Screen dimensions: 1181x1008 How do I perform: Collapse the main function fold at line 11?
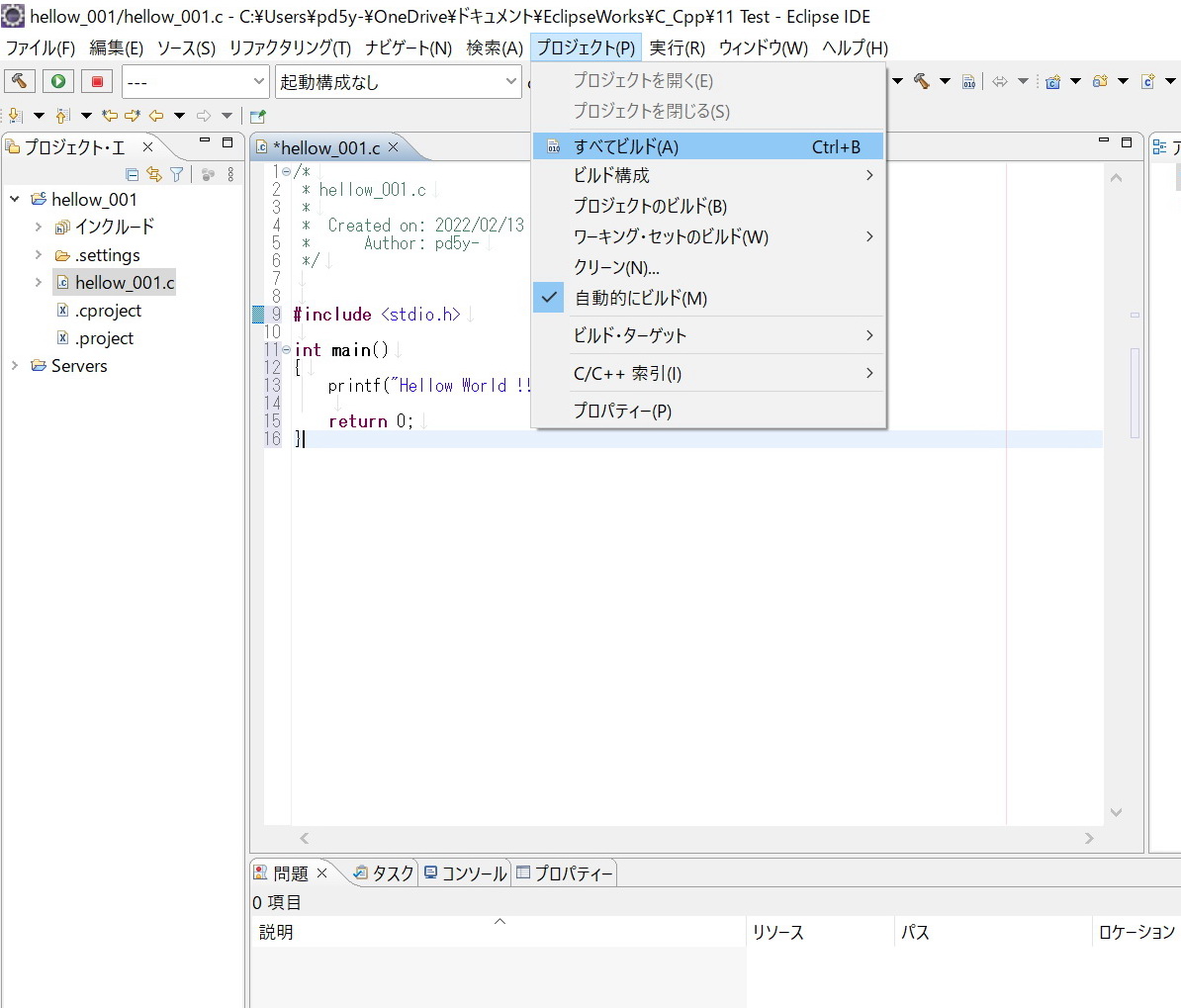(286, 349)
